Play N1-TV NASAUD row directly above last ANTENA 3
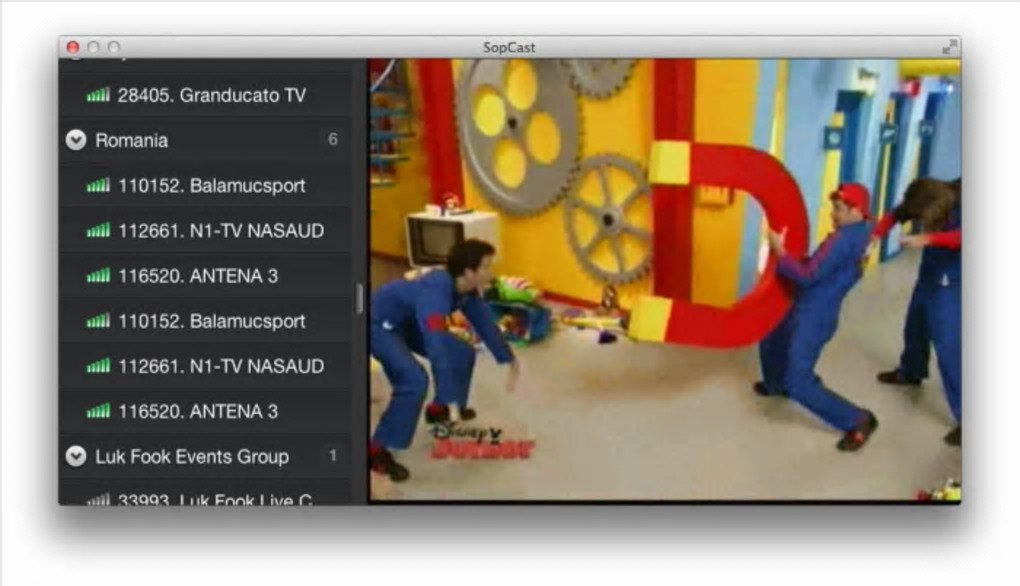This screenshot has height=586, width=1020. pyautogui.click(x=206, y=366)
